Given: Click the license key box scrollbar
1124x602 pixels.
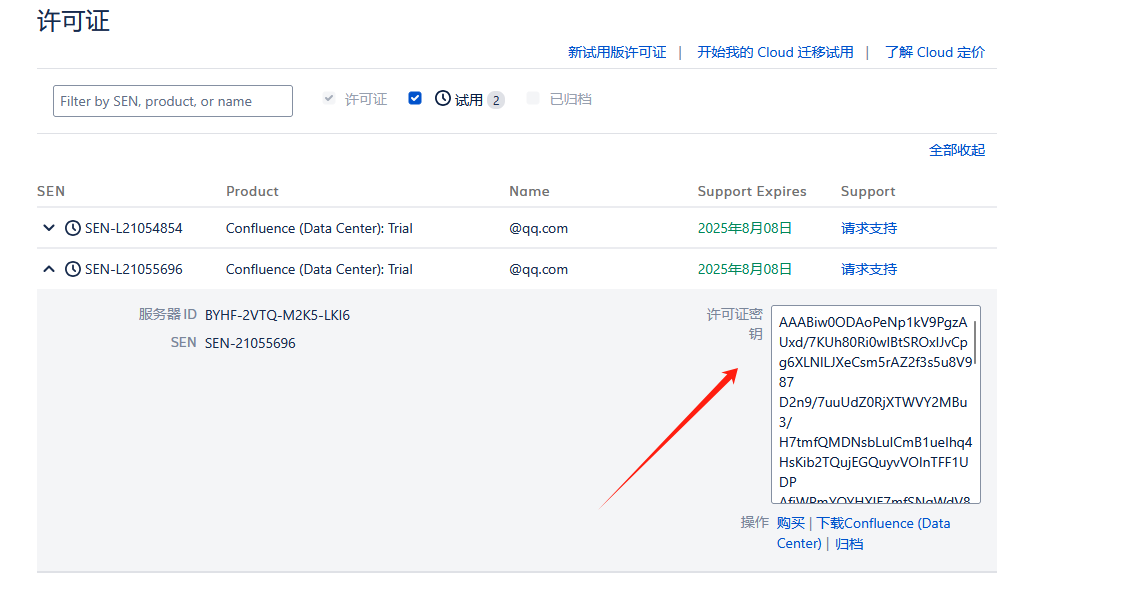Looking at the screenshot, I should [975, 343].
